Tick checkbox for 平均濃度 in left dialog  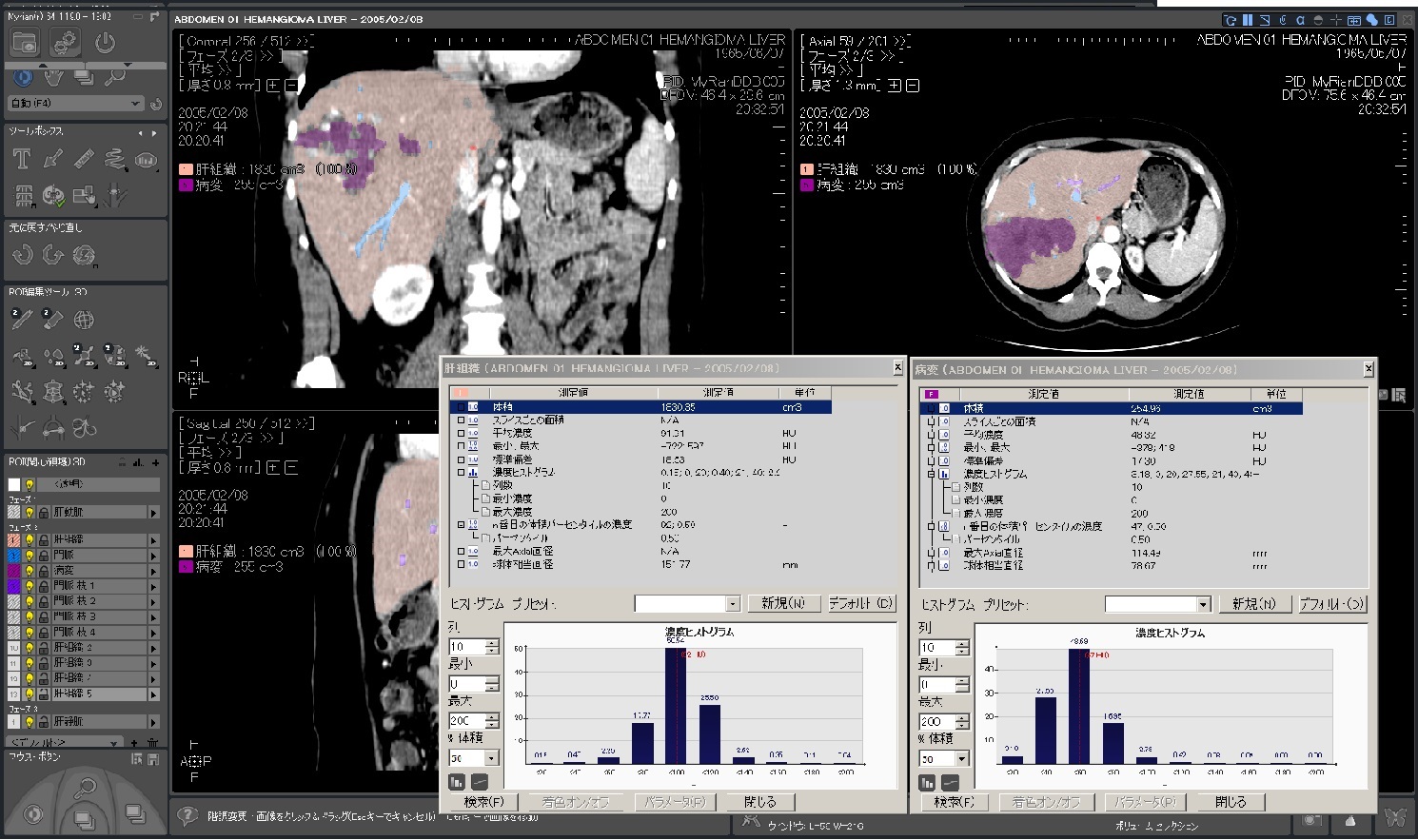[x=462, y=433]
